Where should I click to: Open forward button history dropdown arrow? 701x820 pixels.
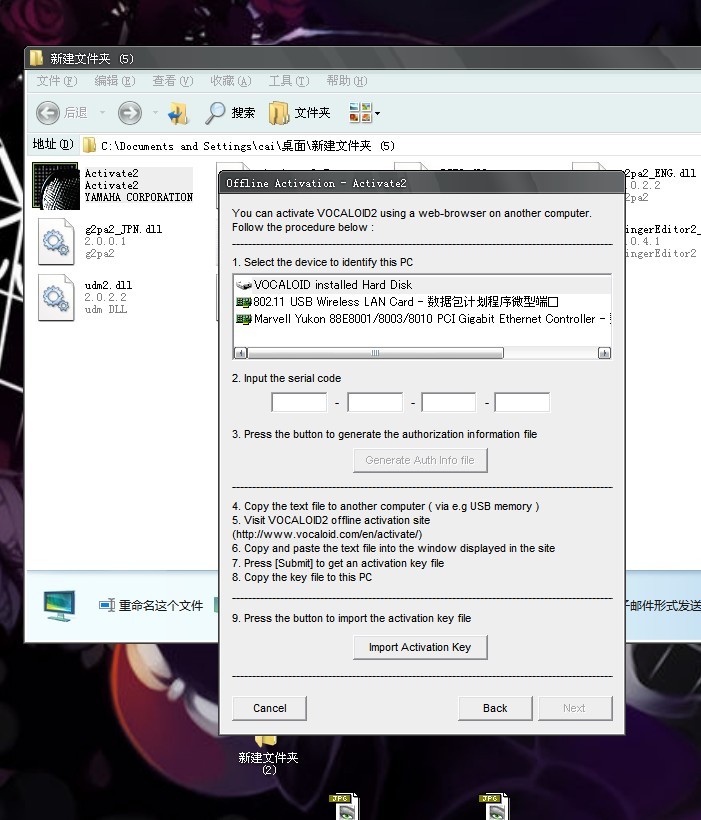(155, 112)
